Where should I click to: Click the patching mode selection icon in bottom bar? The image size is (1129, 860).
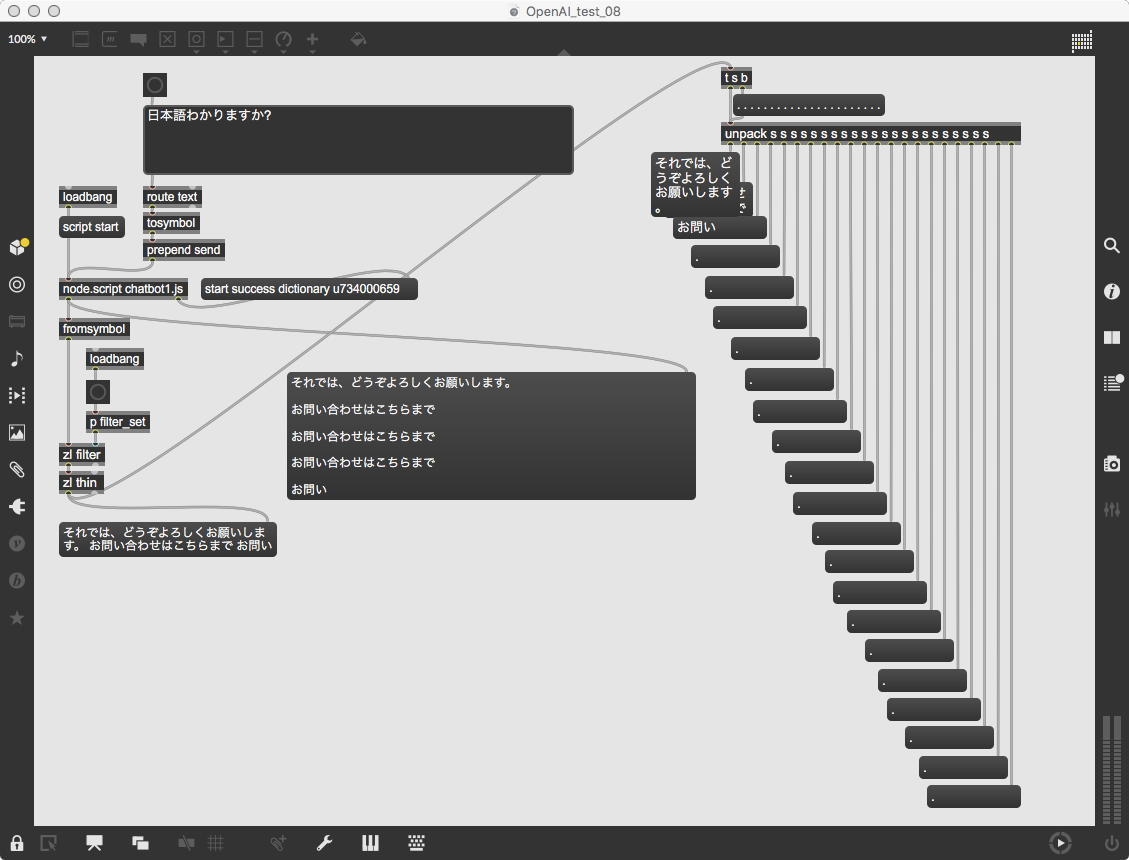[x=48, y=843]
